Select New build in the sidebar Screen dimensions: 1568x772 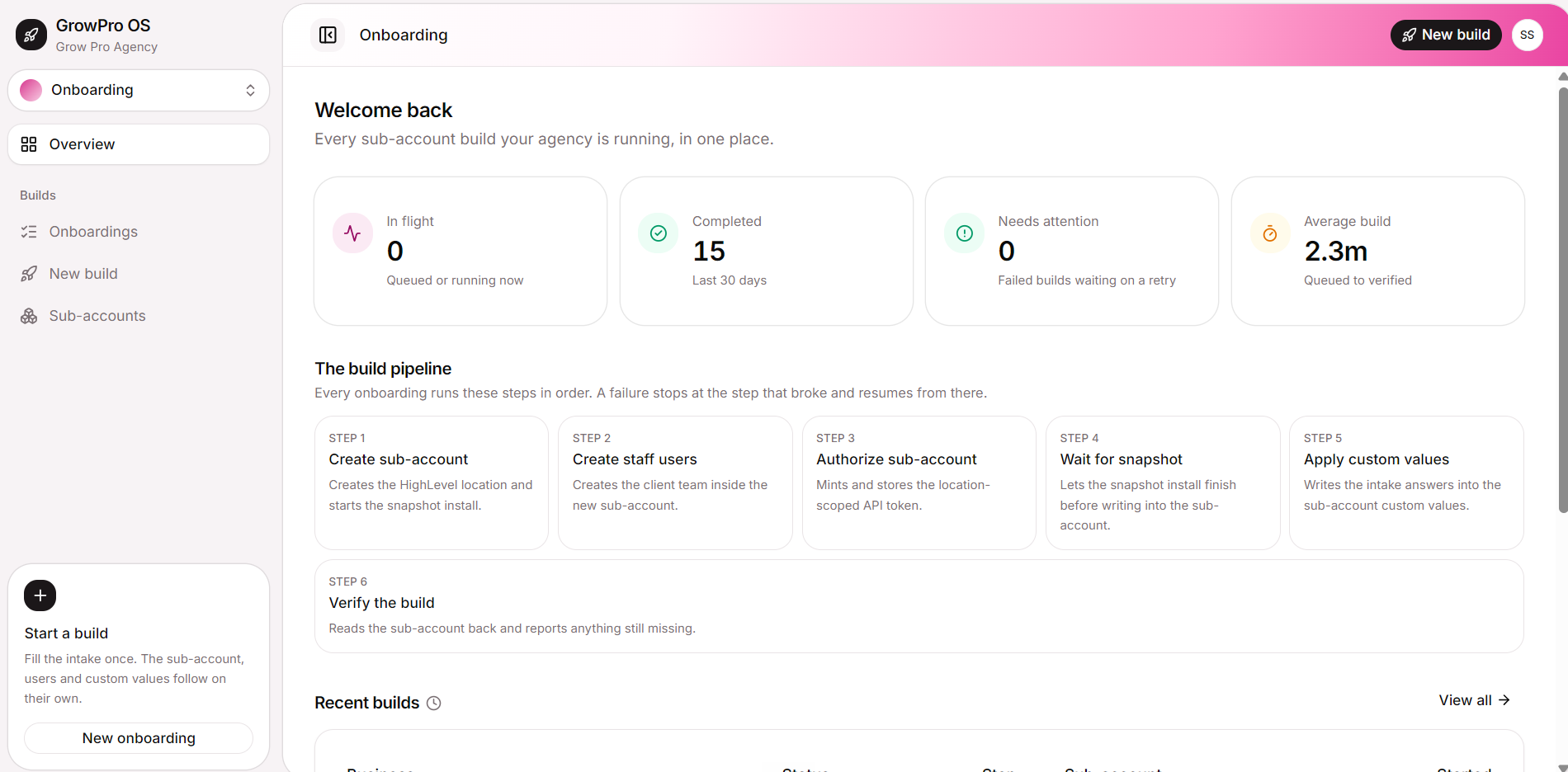[139, 274]
